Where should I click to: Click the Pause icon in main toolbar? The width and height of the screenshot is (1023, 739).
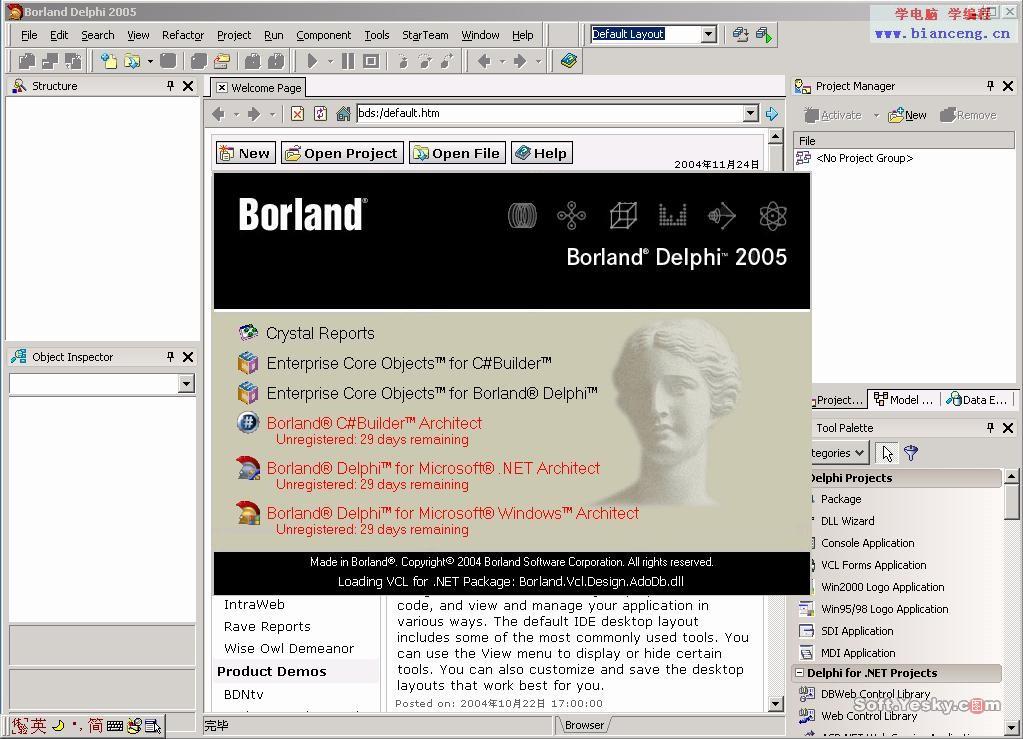pyautogui.click(x=348, y=61)
